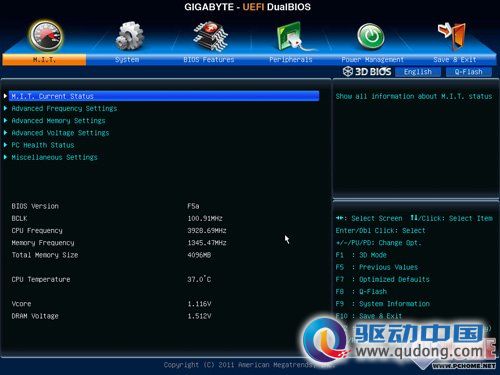Click the Vcore label
Image resolution: width=500 pixels, height=375 pixels.
21,304
